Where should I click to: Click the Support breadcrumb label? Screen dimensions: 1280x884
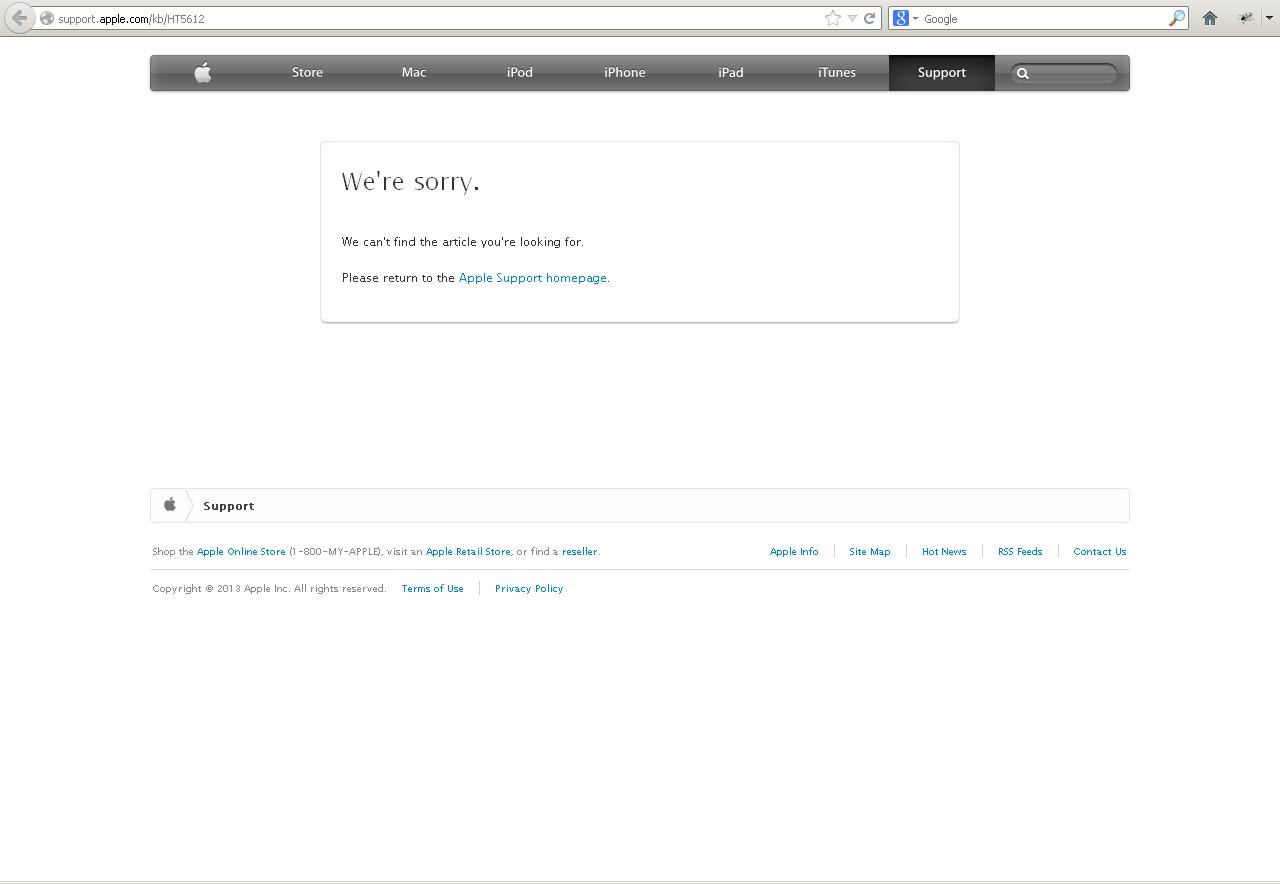(229, 506)
